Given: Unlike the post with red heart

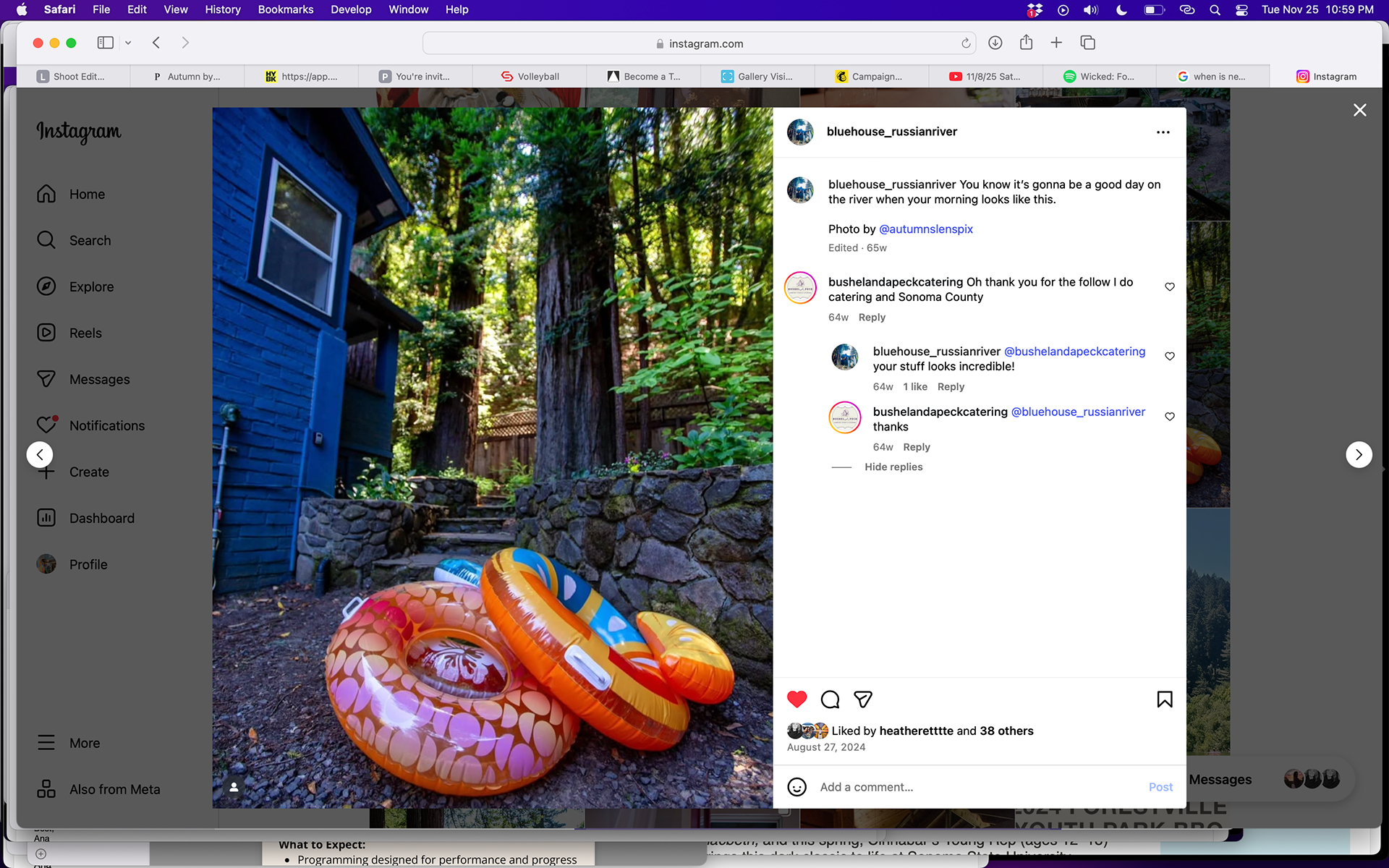Looking at the screenshot, I should (797, 699).
